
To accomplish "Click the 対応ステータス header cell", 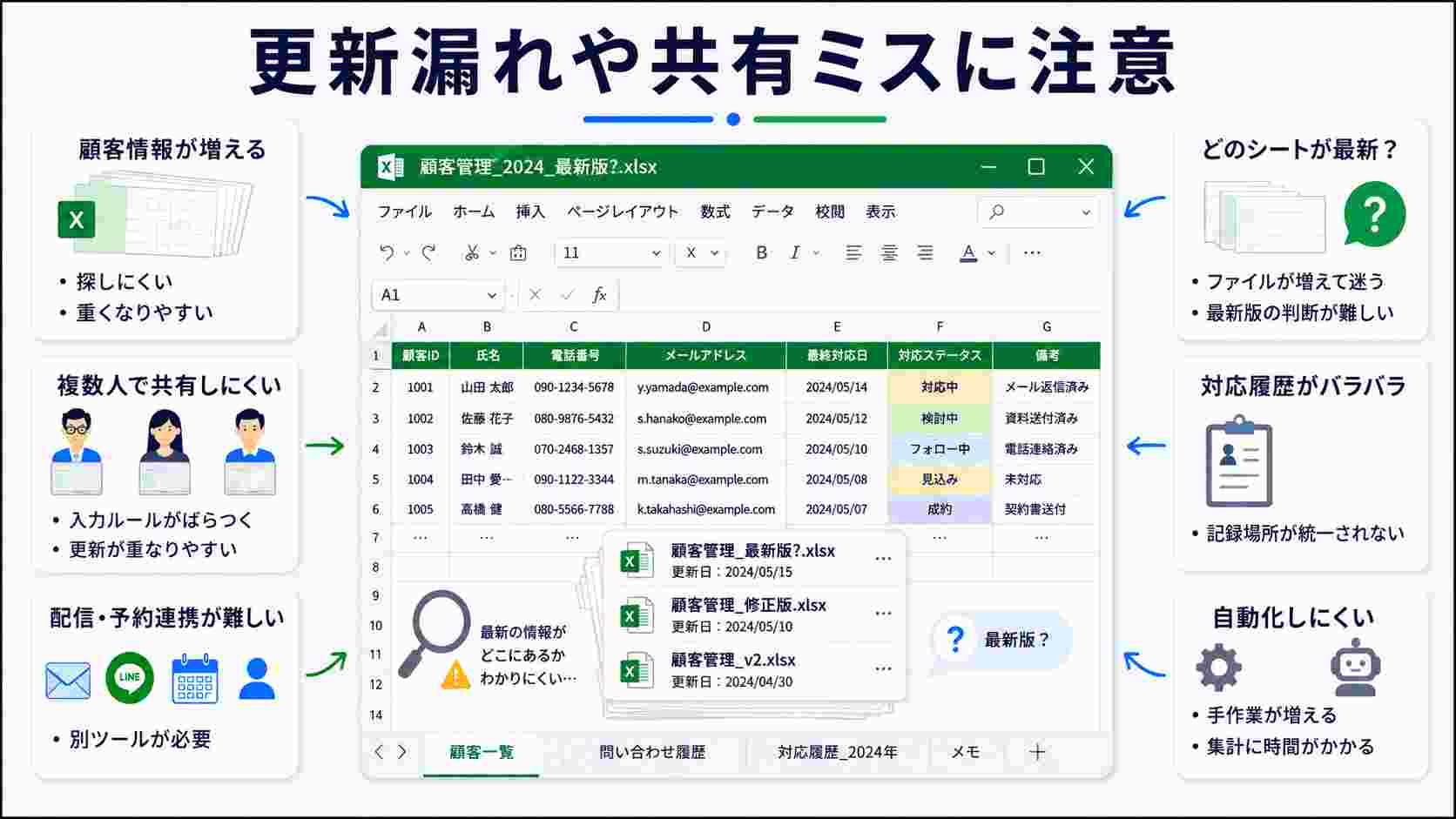I will [x=940, y=355].
